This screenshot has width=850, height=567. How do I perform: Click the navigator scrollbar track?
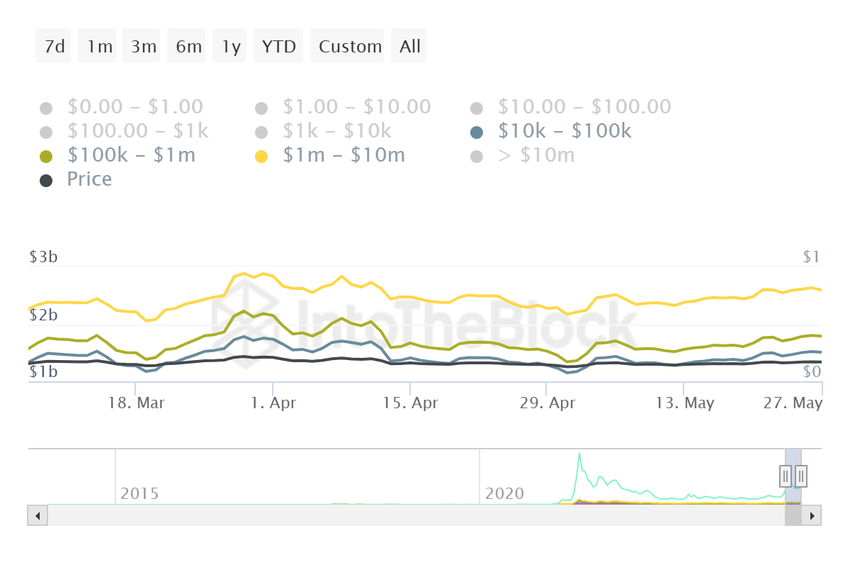tap(400, 516)
